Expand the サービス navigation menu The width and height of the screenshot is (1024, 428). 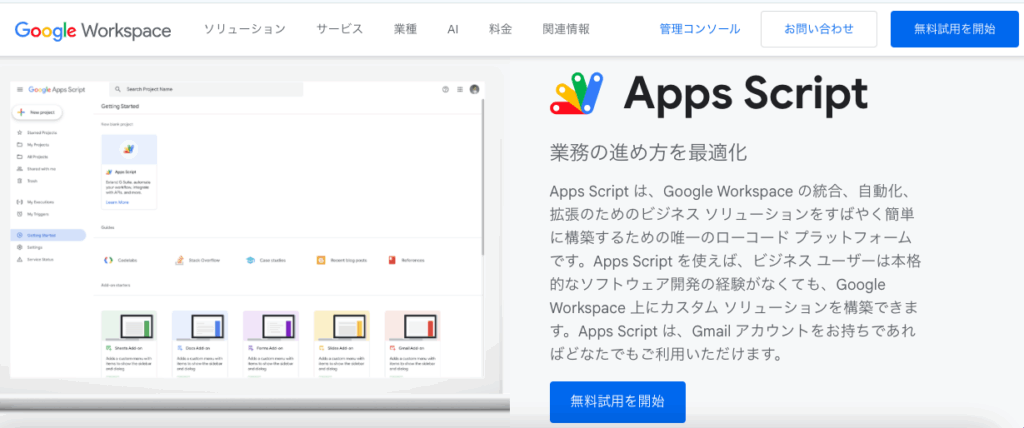point(340,29)
